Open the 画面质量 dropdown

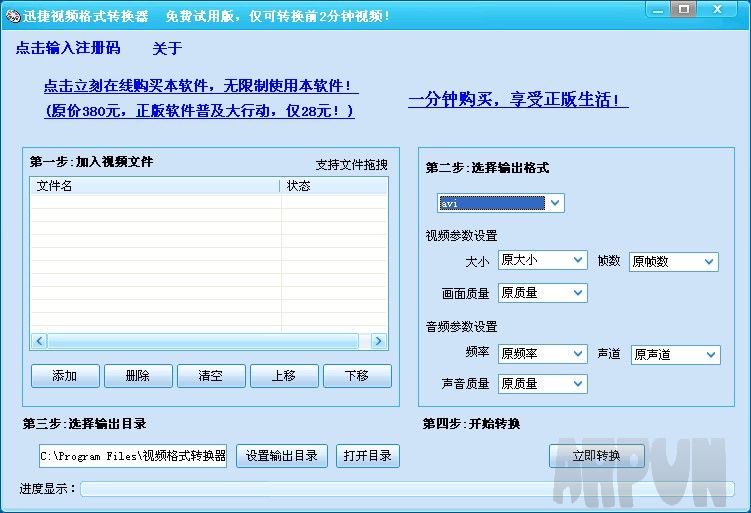tap(543, 293)
